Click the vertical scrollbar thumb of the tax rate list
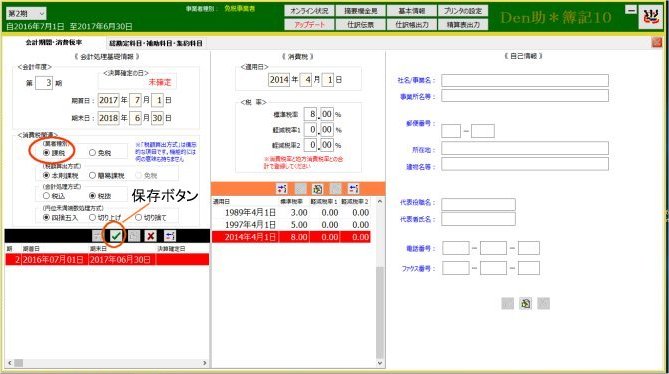The width and height of the screenshot is (669, 374). pyautogui.click(x=380, y=313)
